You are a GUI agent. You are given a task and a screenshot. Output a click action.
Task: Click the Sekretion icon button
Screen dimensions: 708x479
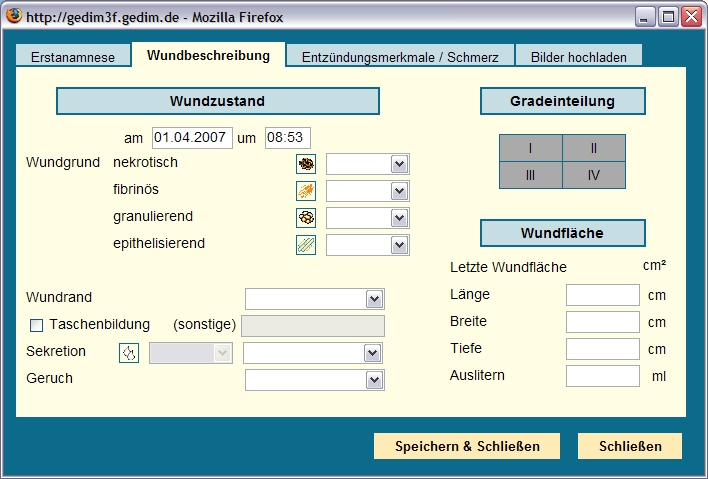(129, 353)
